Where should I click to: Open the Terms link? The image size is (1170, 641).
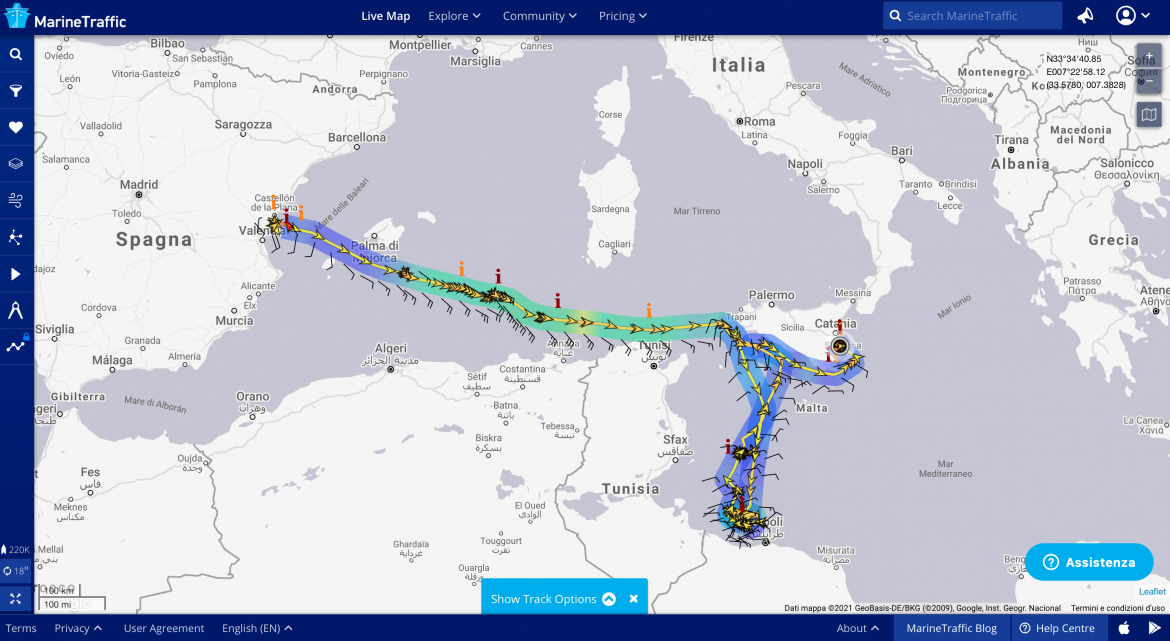21,628
